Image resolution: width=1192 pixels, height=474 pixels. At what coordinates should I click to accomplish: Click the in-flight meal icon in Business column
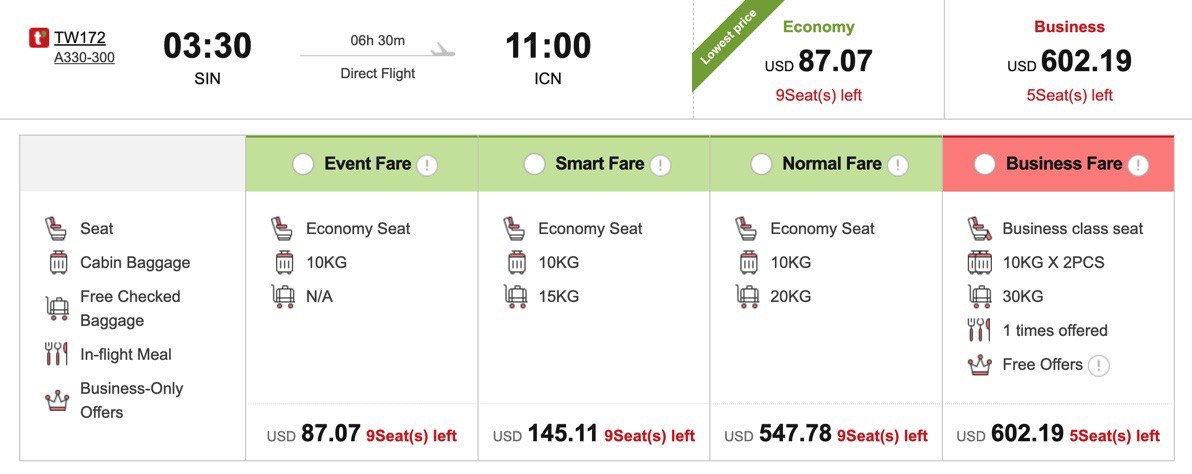[980, 330]
